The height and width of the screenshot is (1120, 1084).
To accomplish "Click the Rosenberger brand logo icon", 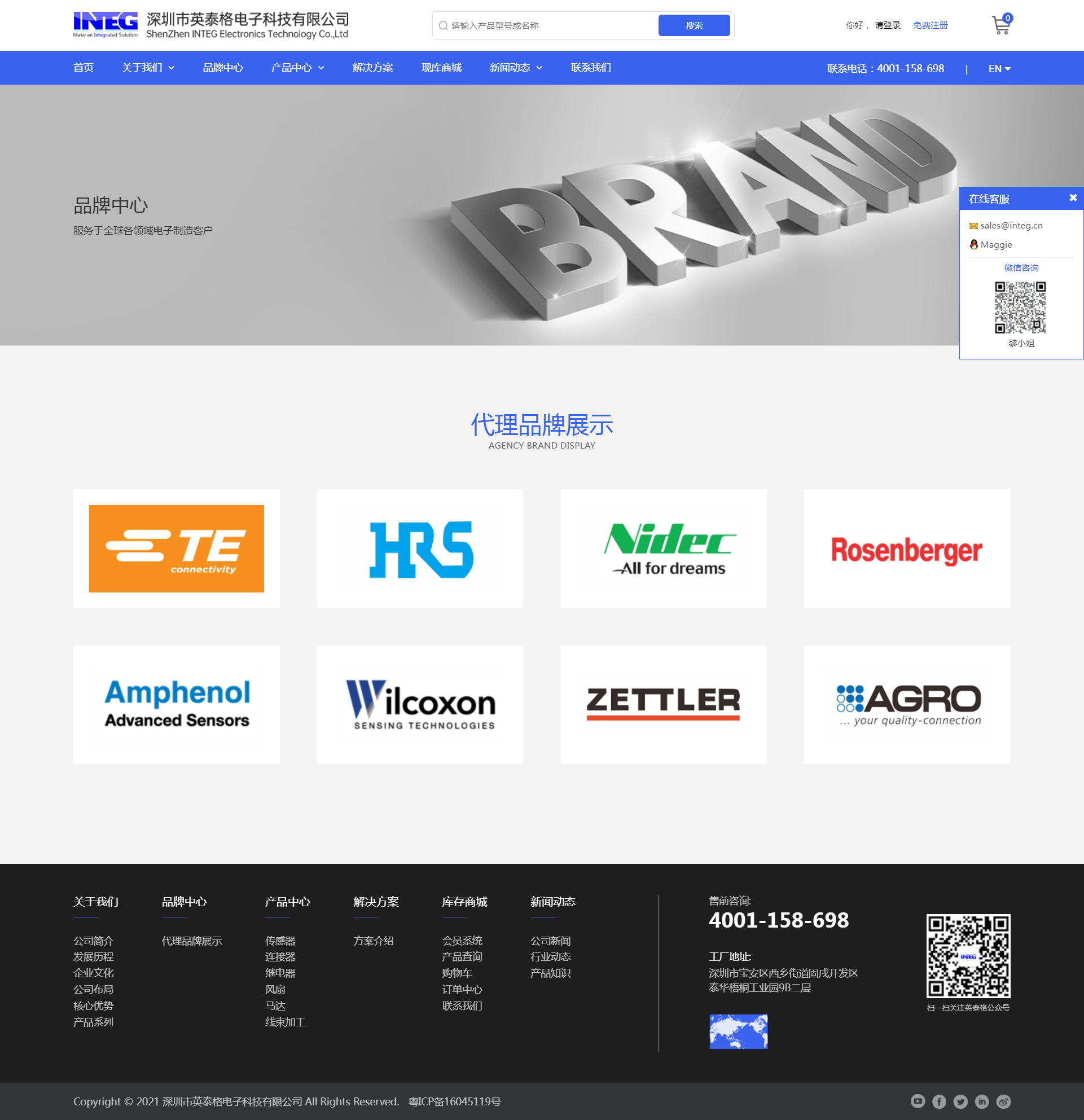I will point(906,548).
